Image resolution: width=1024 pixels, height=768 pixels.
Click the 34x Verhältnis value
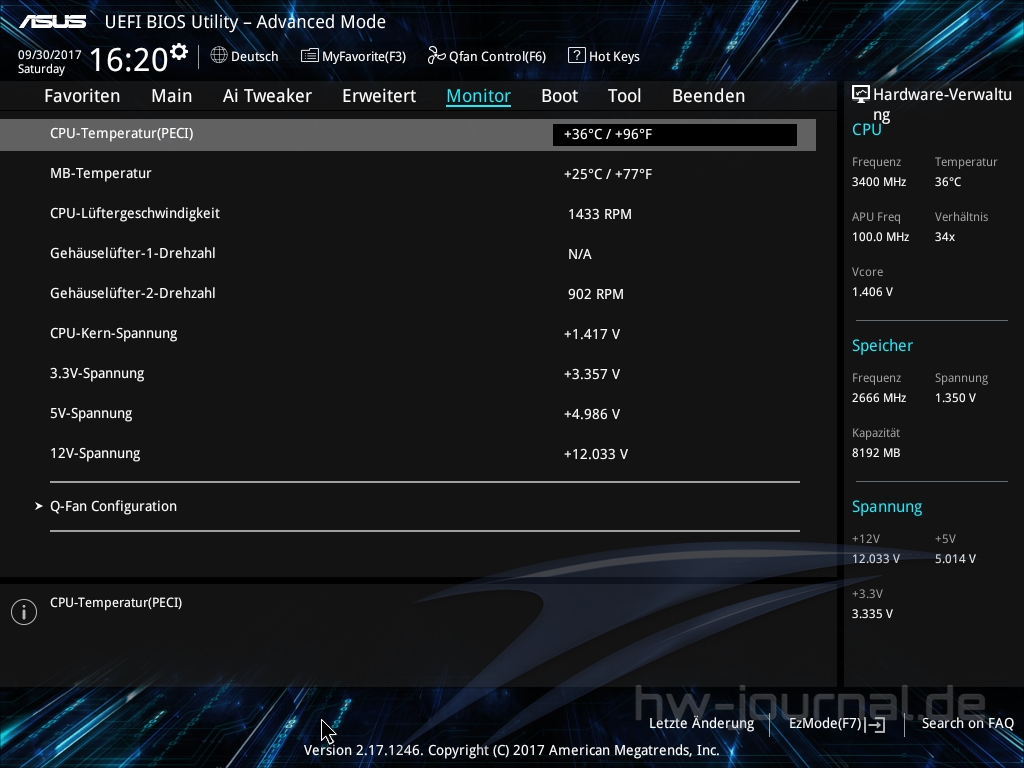pos(945,236)
